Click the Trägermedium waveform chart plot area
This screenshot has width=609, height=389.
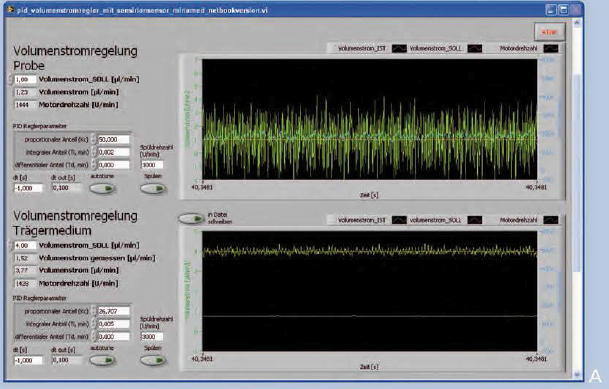tap(370, 291)
